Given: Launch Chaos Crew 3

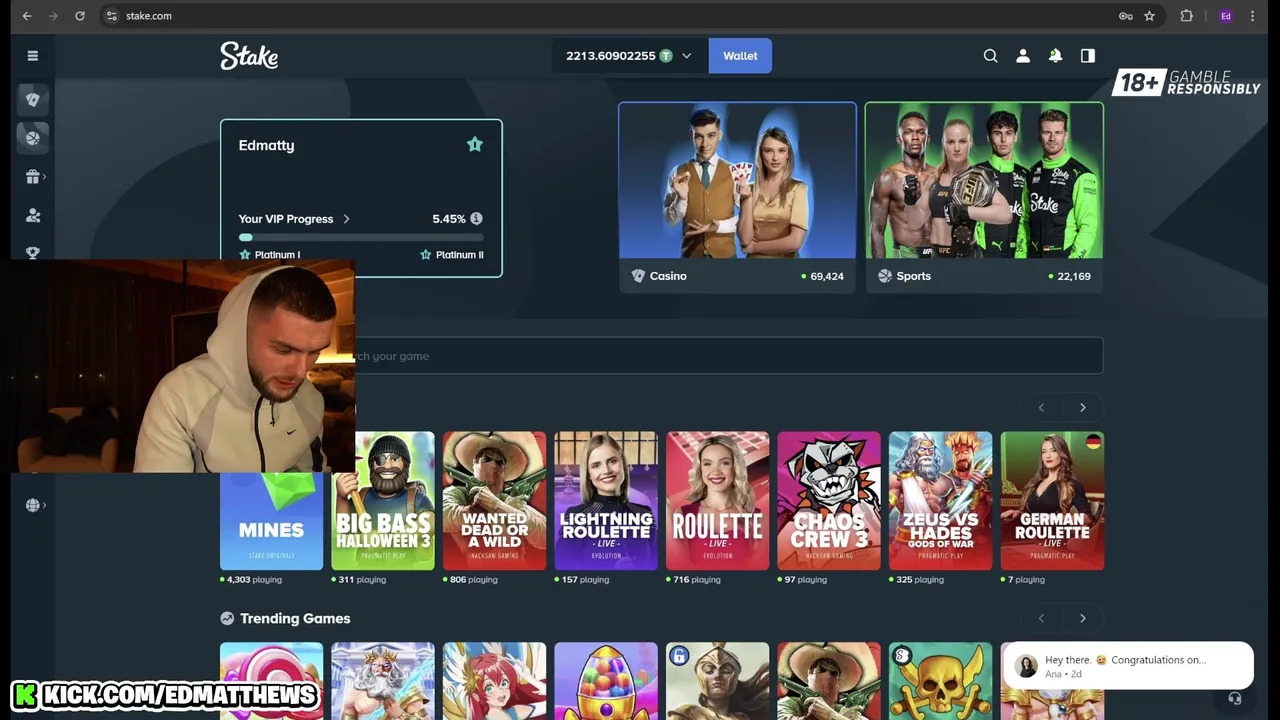Looking at the screenshot, I should [x=829, y=501].
